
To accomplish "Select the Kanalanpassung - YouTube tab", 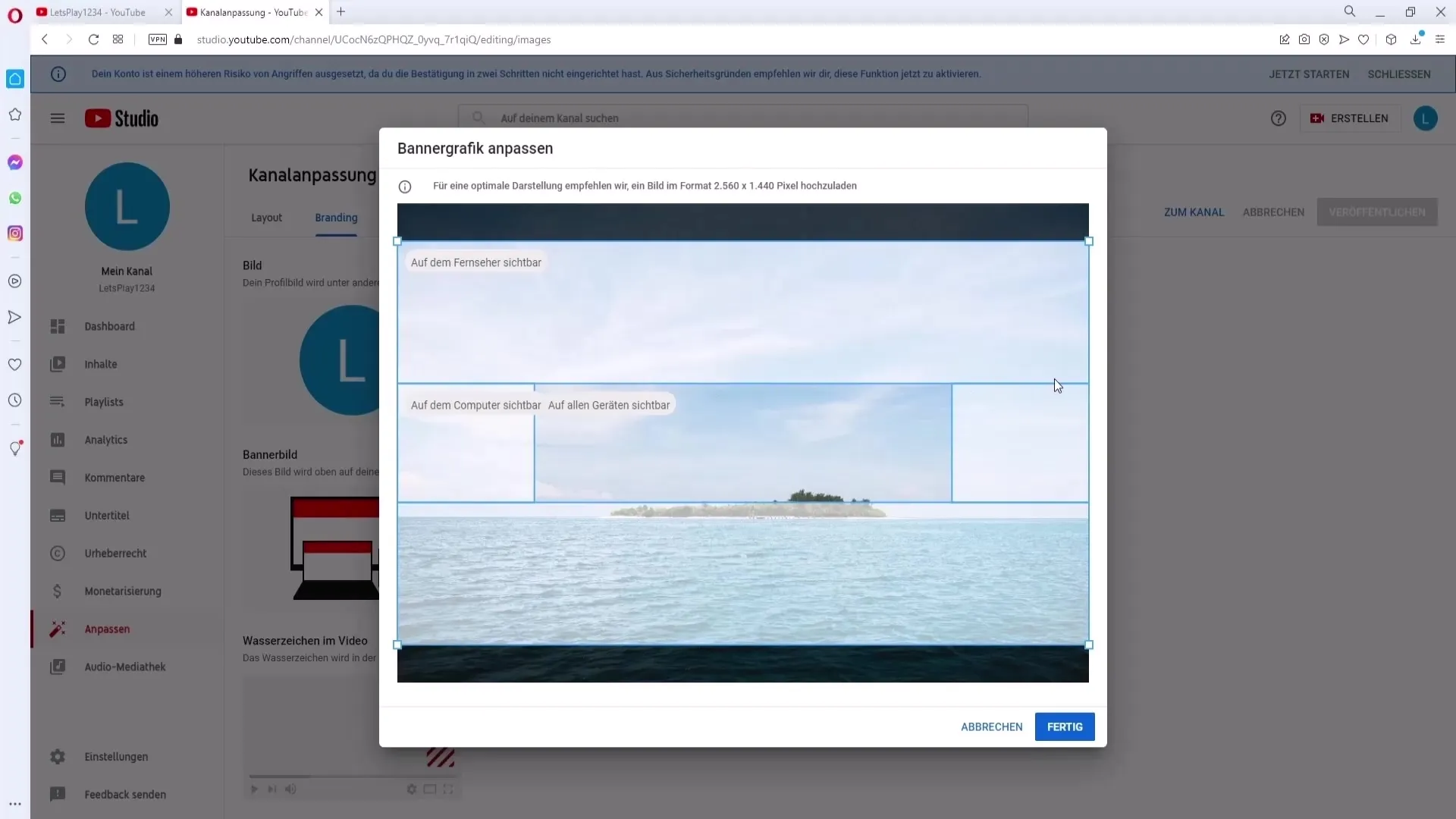I will click(253, 13).
